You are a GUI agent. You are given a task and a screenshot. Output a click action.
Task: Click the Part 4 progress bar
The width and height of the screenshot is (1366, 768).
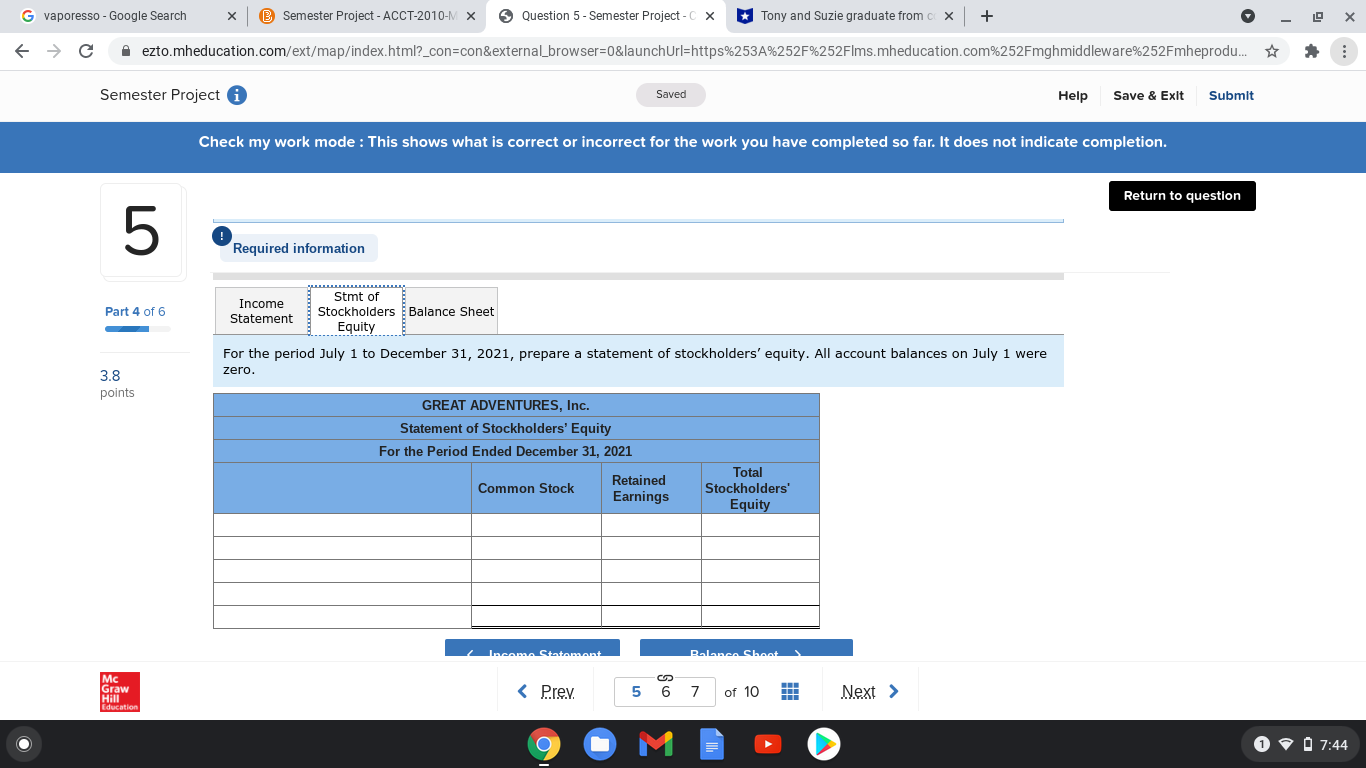[x=138, y=328]
